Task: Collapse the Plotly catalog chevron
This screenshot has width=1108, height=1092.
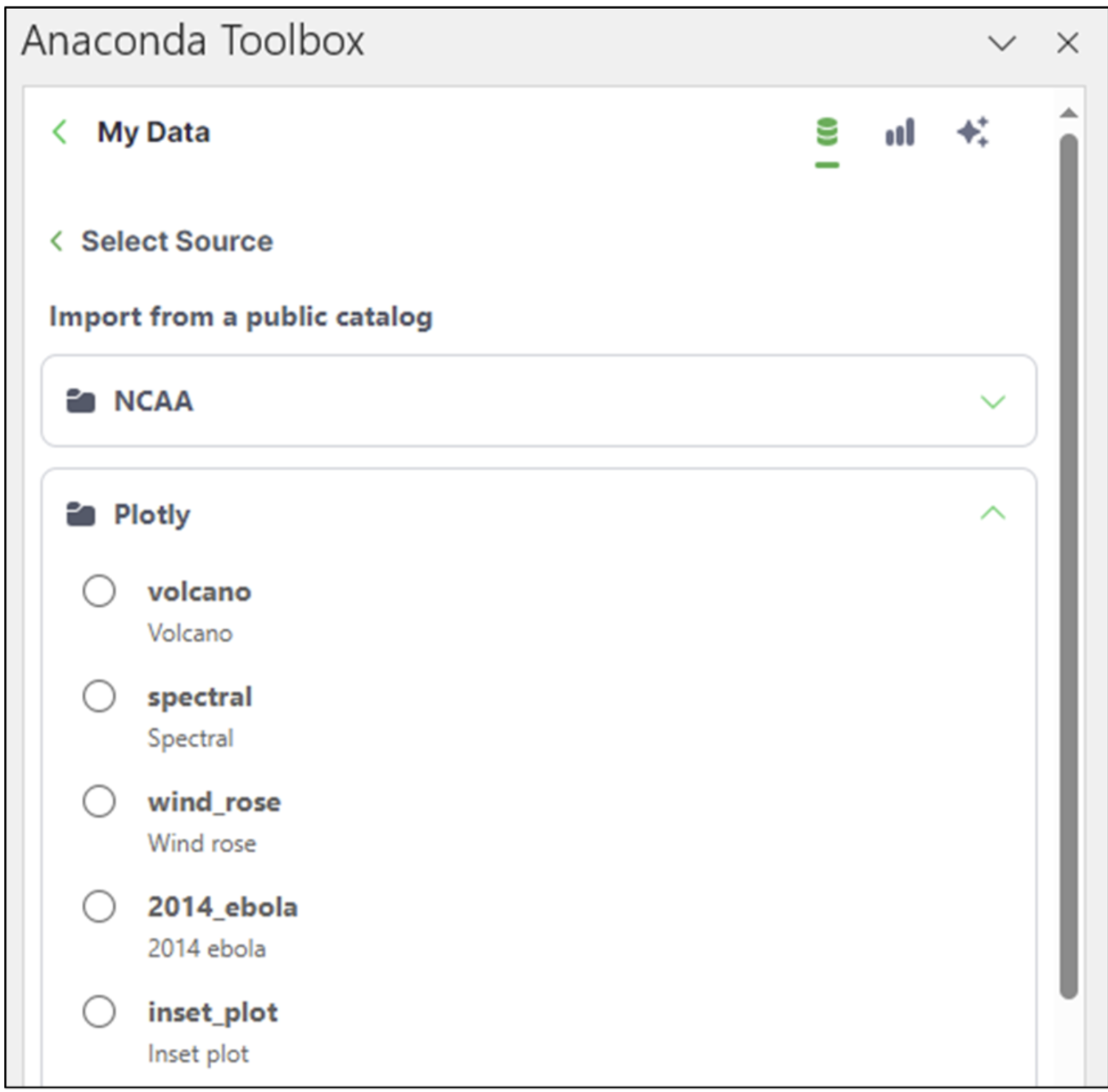Action: coord(992,514)
